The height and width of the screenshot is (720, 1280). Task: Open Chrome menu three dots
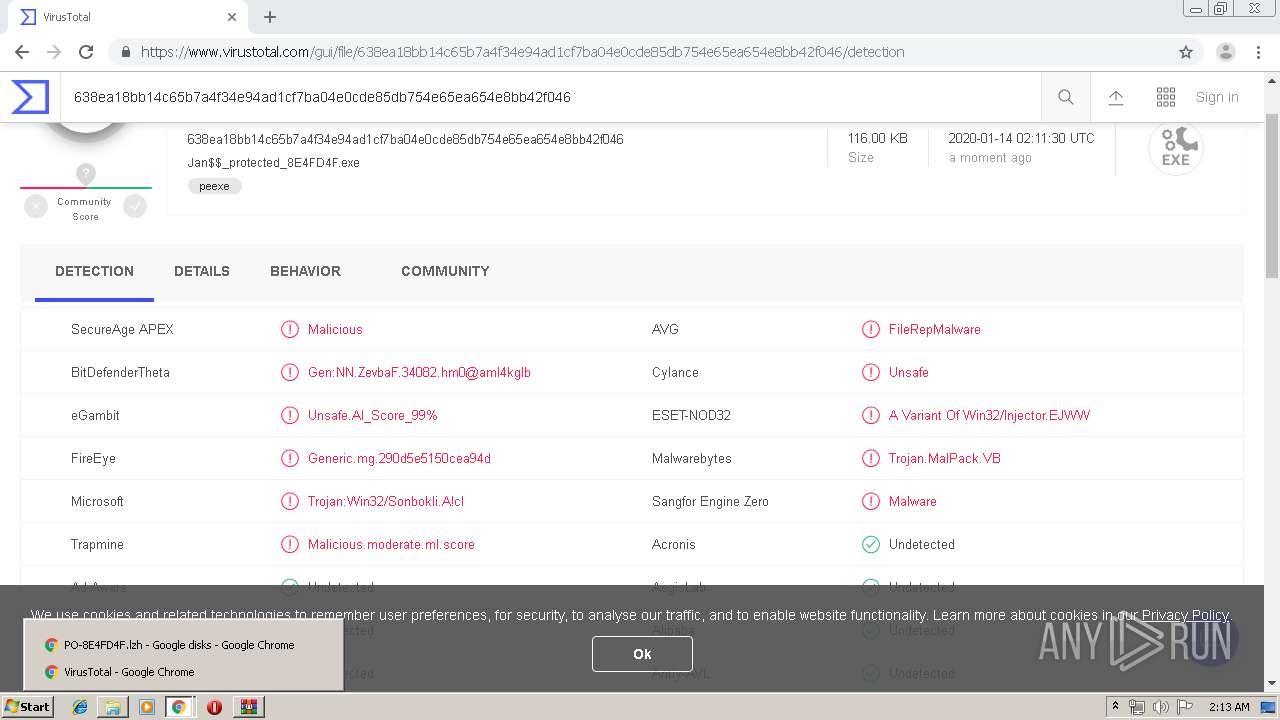(x=1260, y=52)
